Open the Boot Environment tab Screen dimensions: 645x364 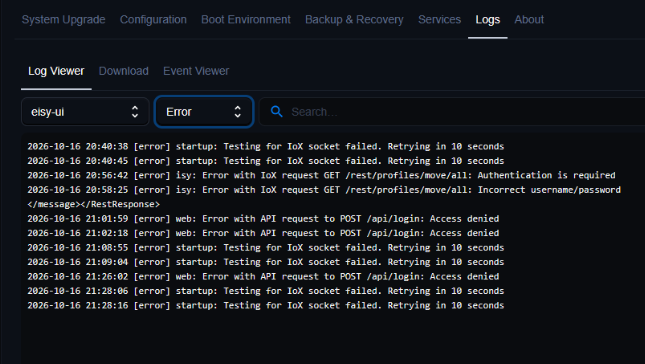tap(246, 20)
